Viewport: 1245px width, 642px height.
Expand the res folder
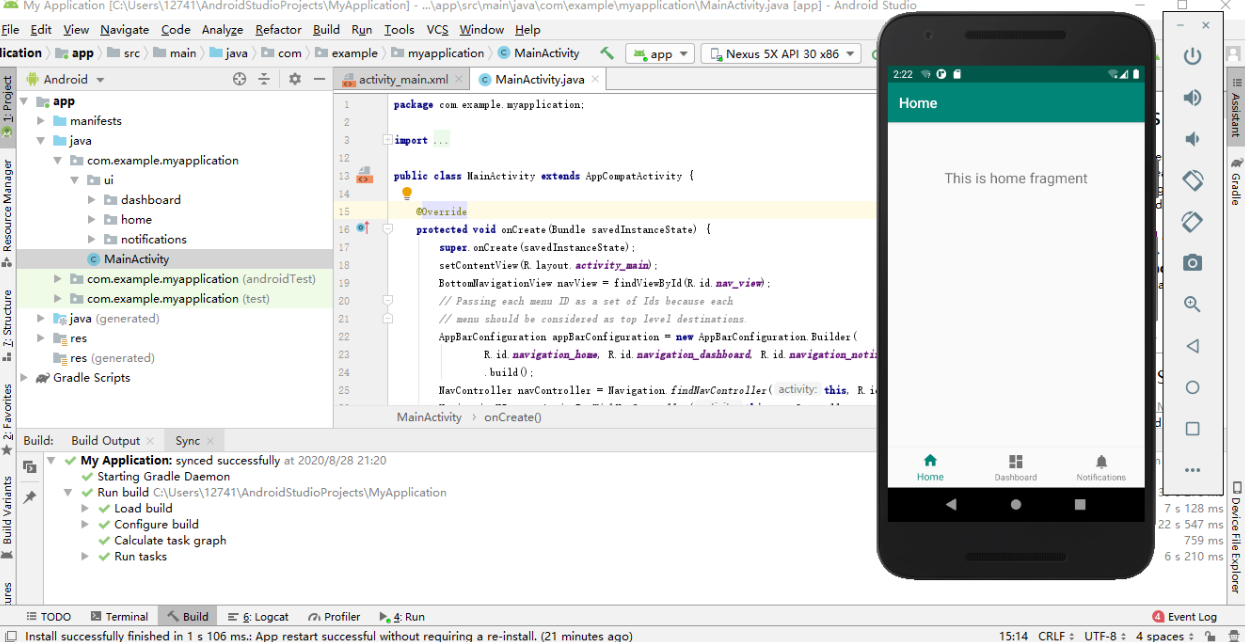(41, 339)
